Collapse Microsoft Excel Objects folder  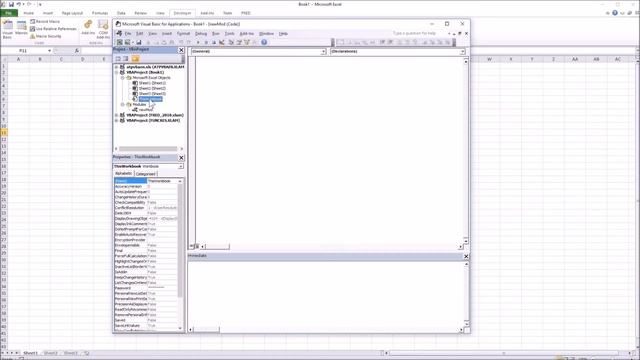tap(122, 78)
